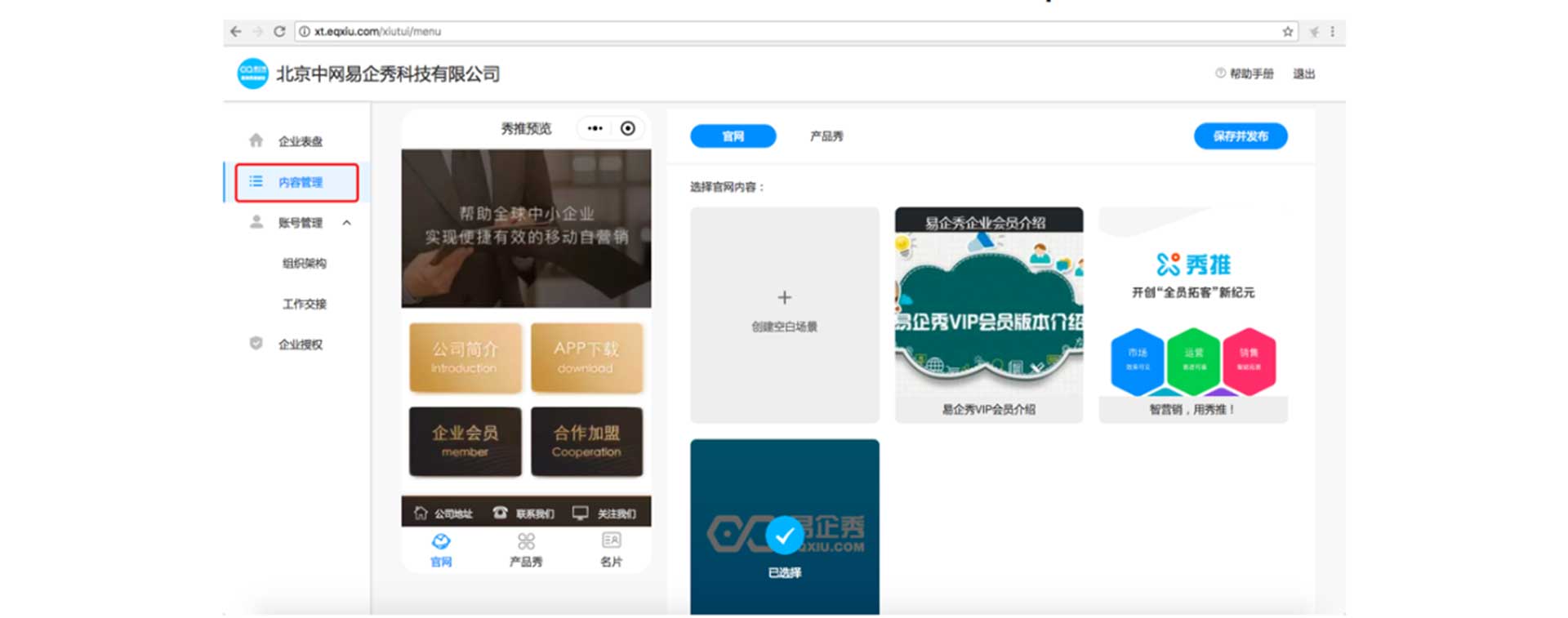Select the 官网 pill tab

tap(733, 136)
